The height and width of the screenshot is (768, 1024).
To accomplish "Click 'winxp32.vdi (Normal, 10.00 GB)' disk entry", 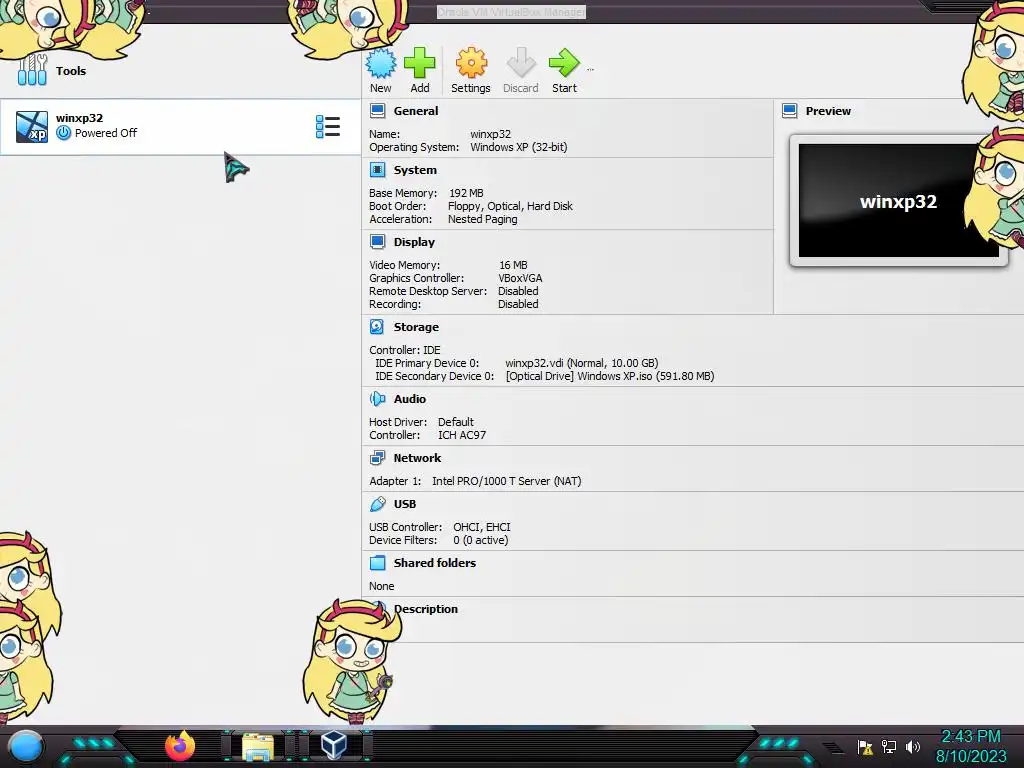I will click(x=581, y=362).
